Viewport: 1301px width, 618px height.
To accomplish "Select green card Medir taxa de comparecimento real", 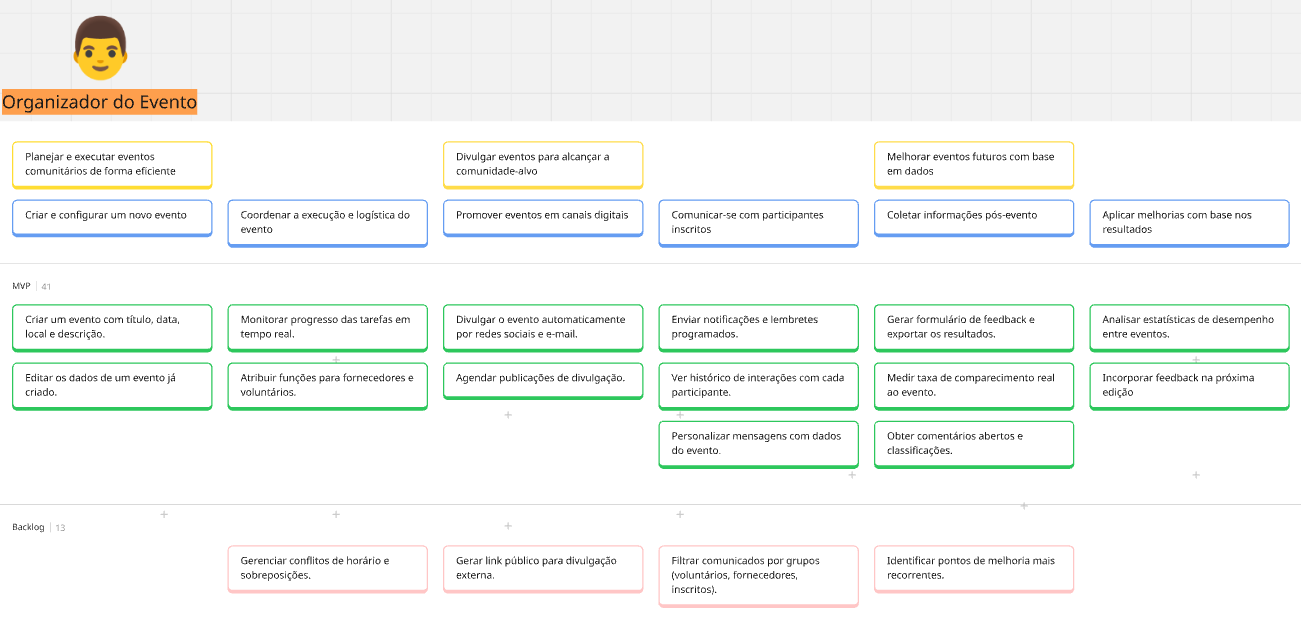I will coord(973,385).
